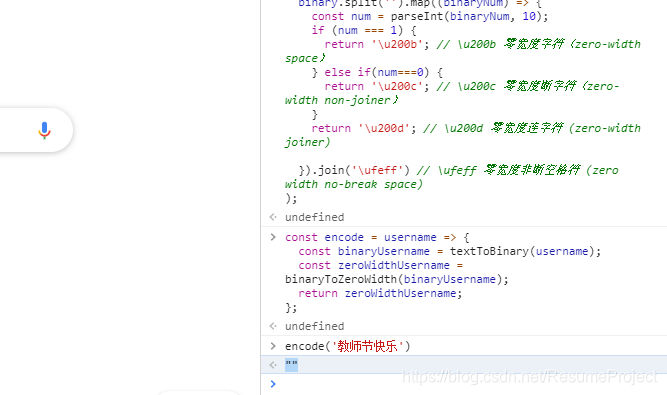Screen dimensions: 667x395
Task: Click the undefined result above const encode
Action: [x=314, y=217]
